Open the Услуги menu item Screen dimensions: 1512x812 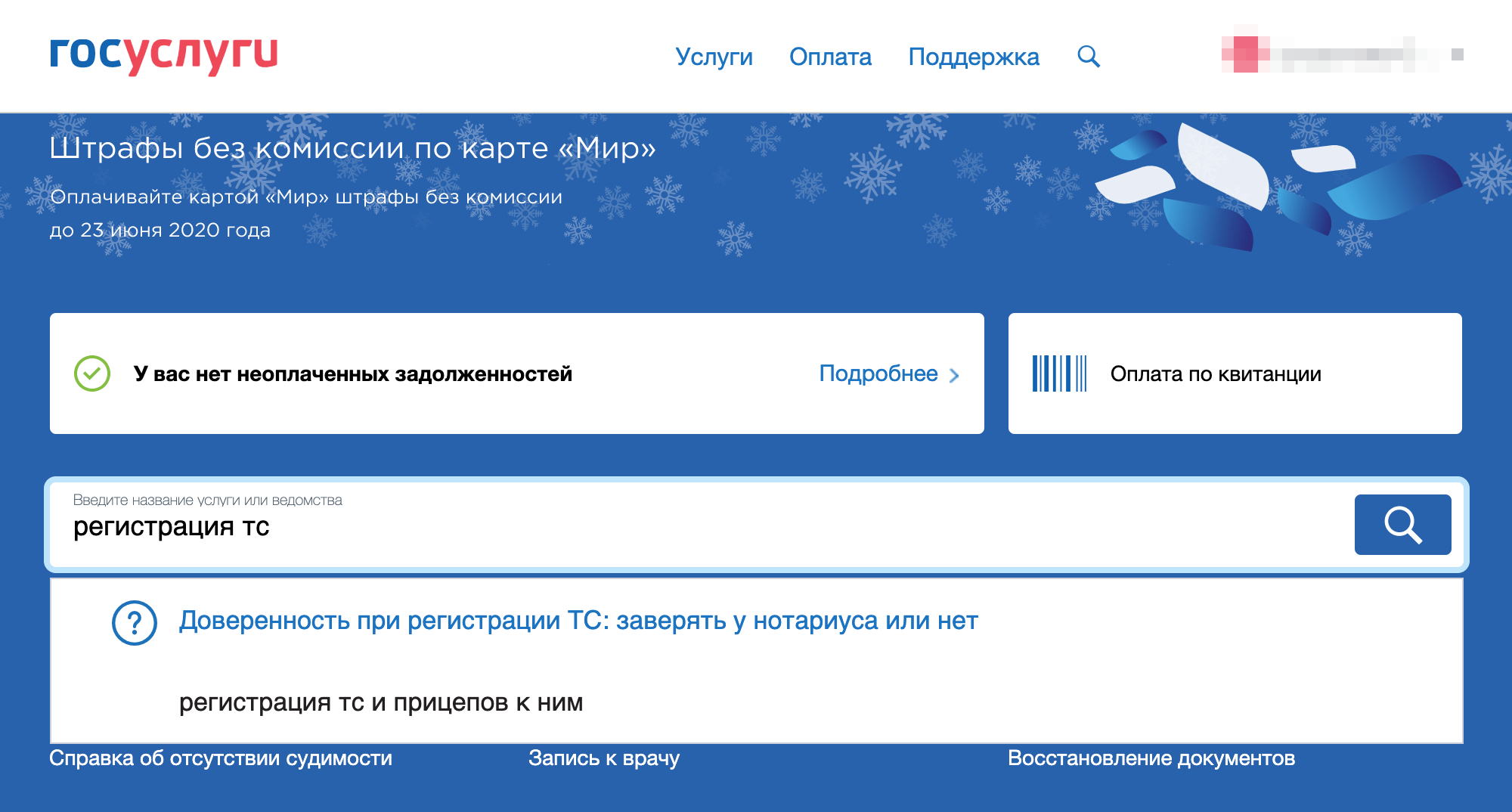[x=714, y=56]
